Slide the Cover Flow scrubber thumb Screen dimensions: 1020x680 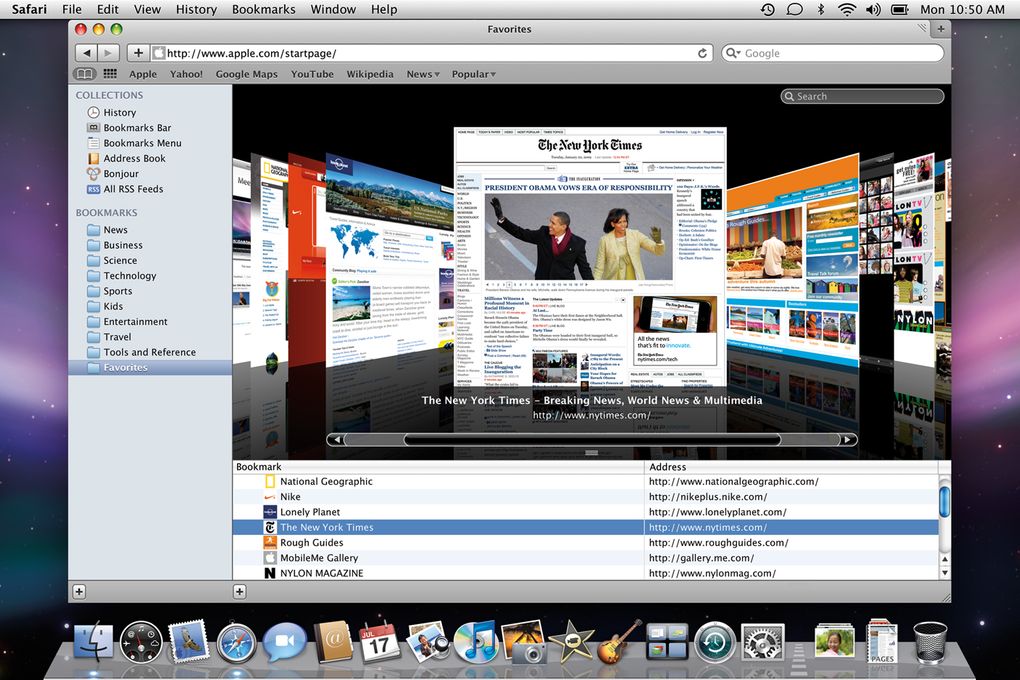(x=592, y=440)
